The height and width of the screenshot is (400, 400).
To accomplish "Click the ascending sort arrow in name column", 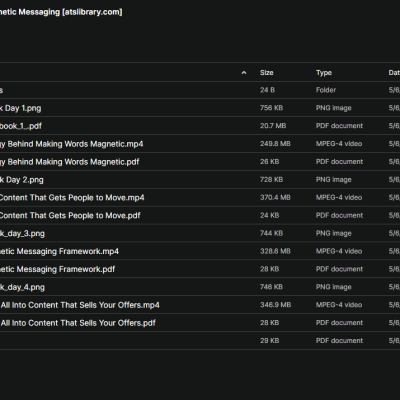I will coord(244,73).
